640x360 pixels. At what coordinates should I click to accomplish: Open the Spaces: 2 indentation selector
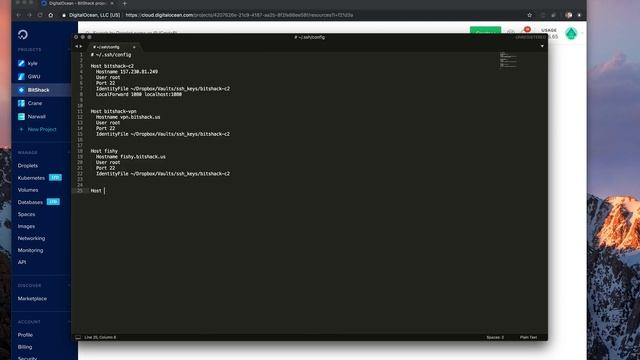click(x=495, y=338)
